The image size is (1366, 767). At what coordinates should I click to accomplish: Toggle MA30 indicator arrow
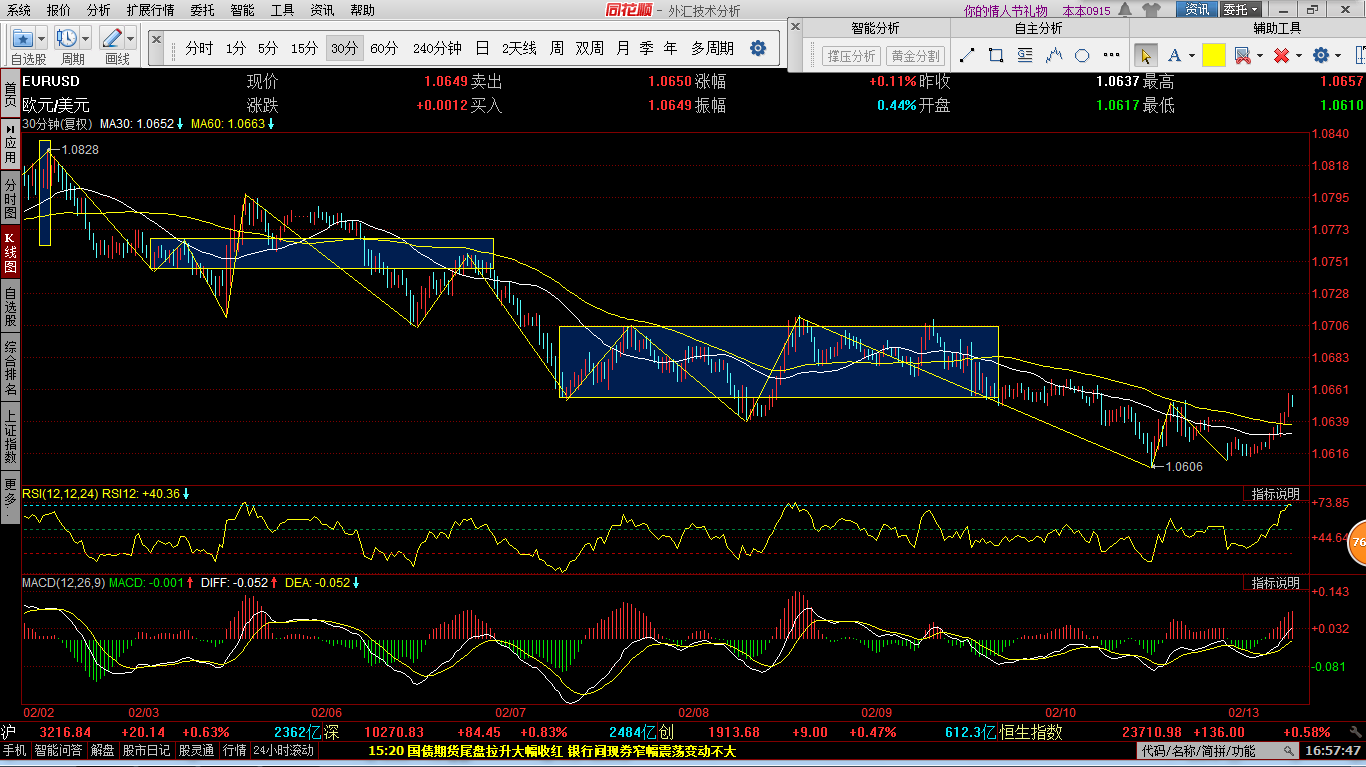(x=180, y=124)
